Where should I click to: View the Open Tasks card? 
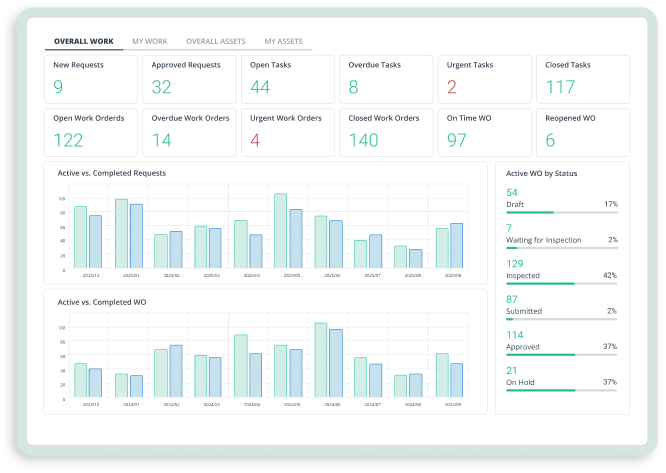287,78
